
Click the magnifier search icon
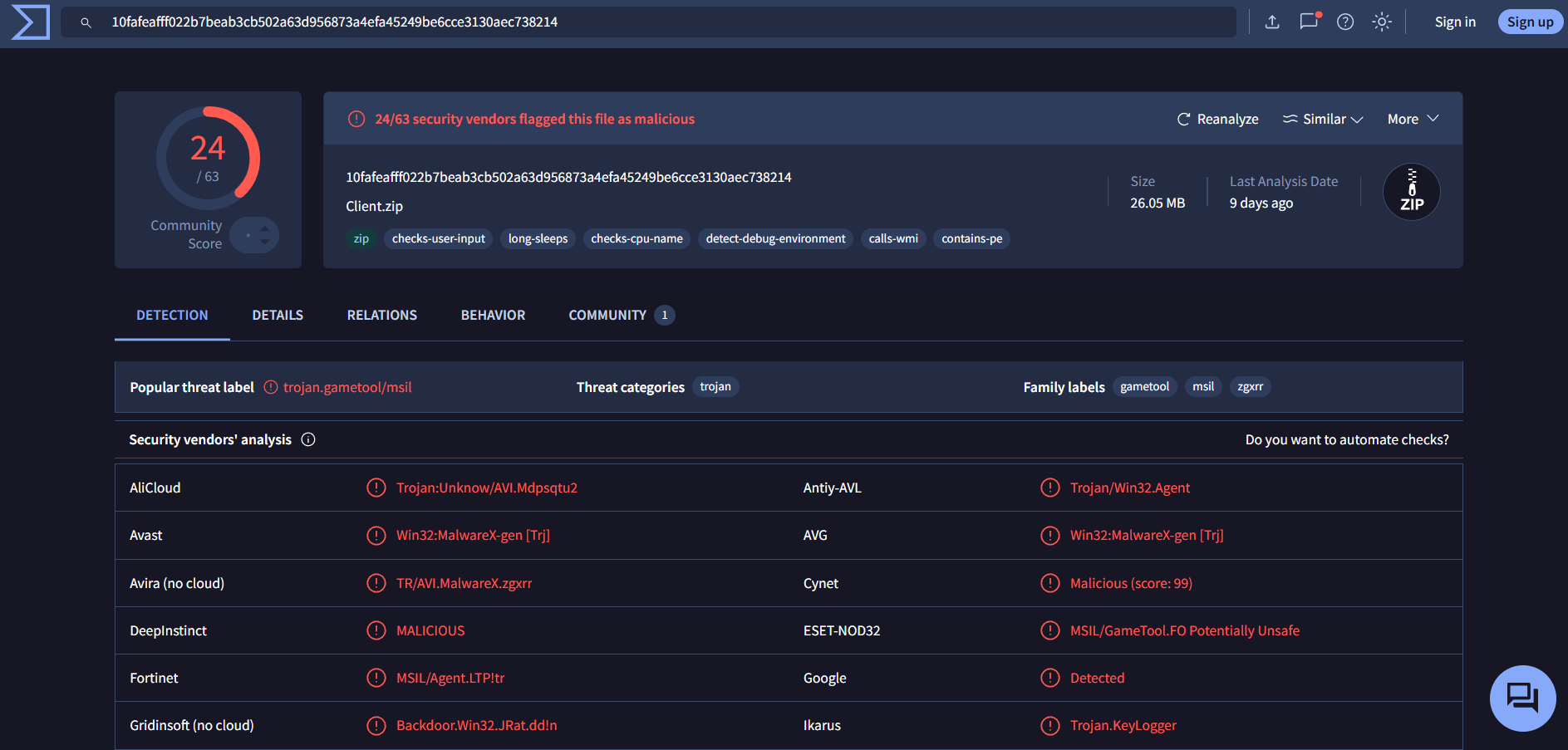(86, 22)
